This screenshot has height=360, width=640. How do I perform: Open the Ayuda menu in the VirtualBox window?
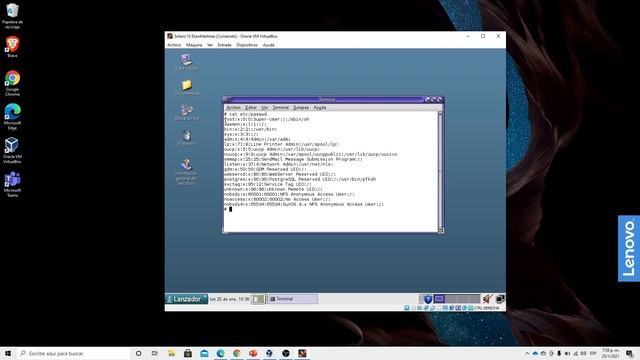(x=269, y=45)
